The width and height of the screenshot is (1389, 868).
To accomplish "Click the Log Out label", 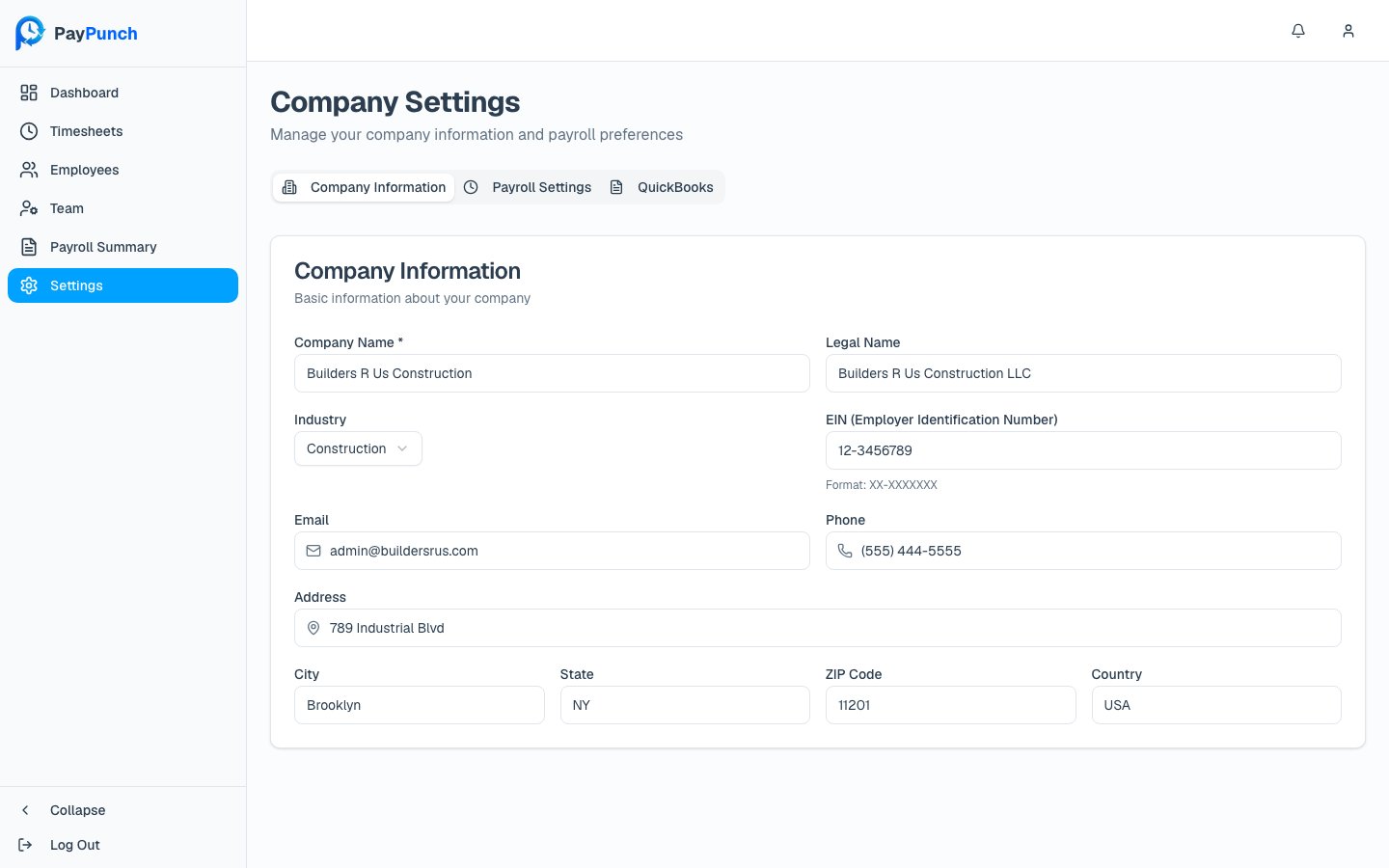I will click(75, 845).
